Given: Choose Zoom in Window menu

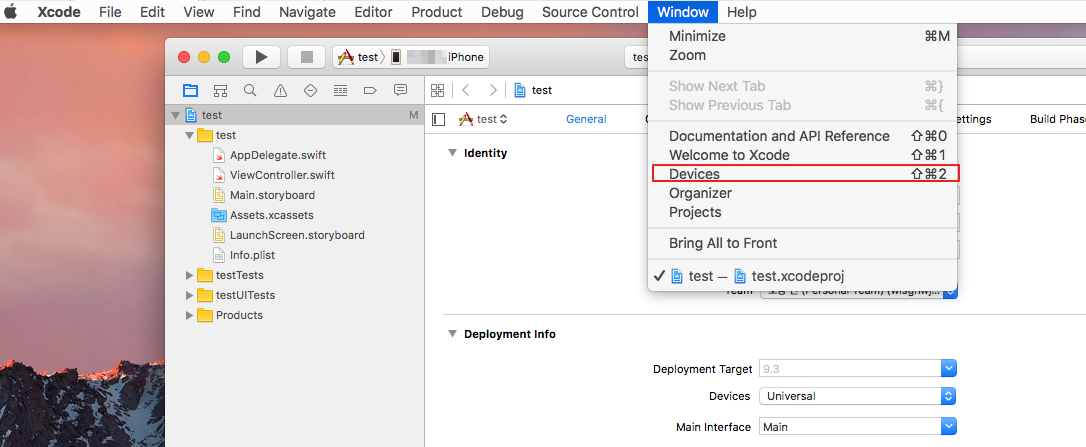Looking at the screenshot, I should click(x=803, y=55).
